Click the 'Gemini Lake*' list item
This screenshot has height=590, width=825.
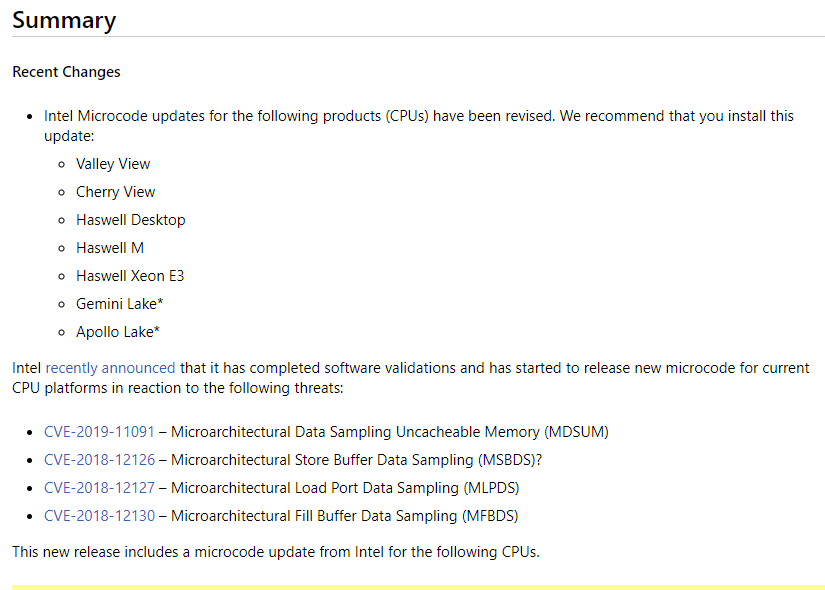[x=120, y=304]
